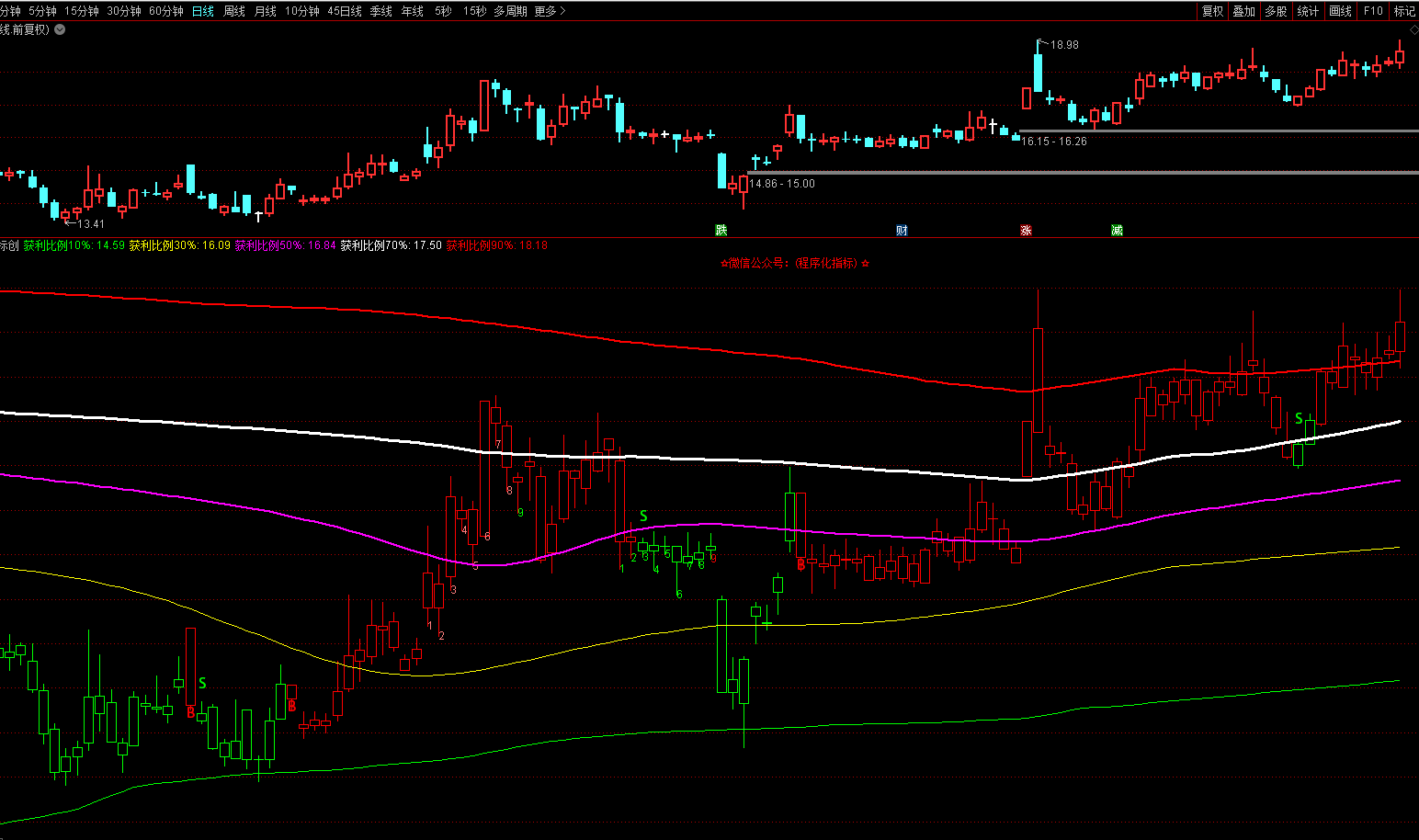Image resolution: width=1419 pixels, height=840 pixels.
Task: Click the 叠加 overlay button
Action: [x=1244, y=11]
